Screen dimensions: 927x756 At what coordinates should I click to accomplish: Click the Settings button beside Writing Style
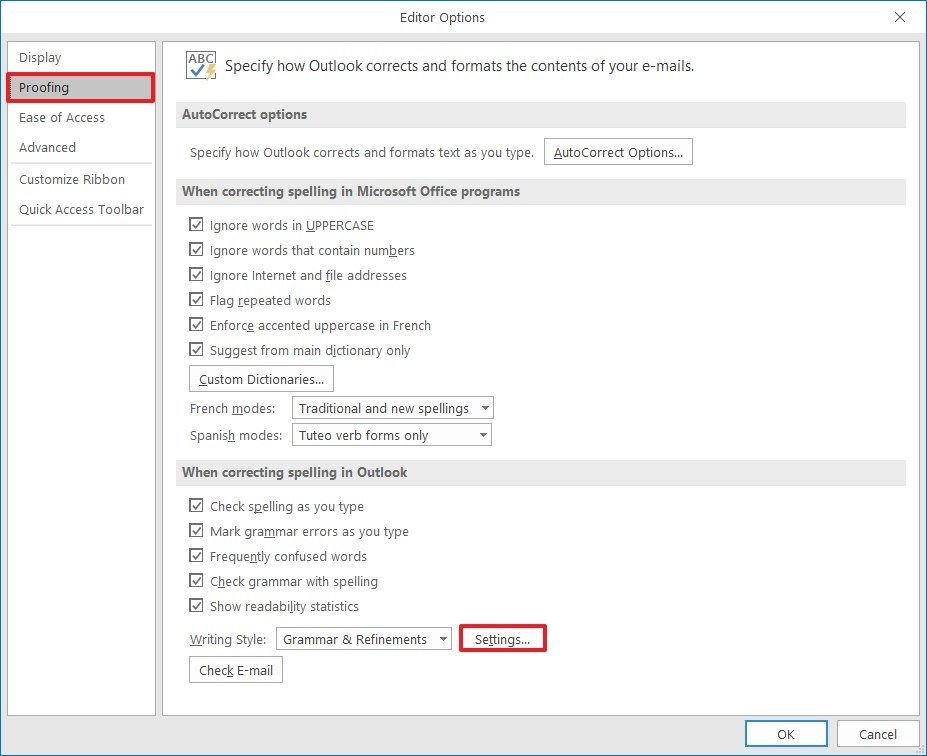[x=502, y=638]
